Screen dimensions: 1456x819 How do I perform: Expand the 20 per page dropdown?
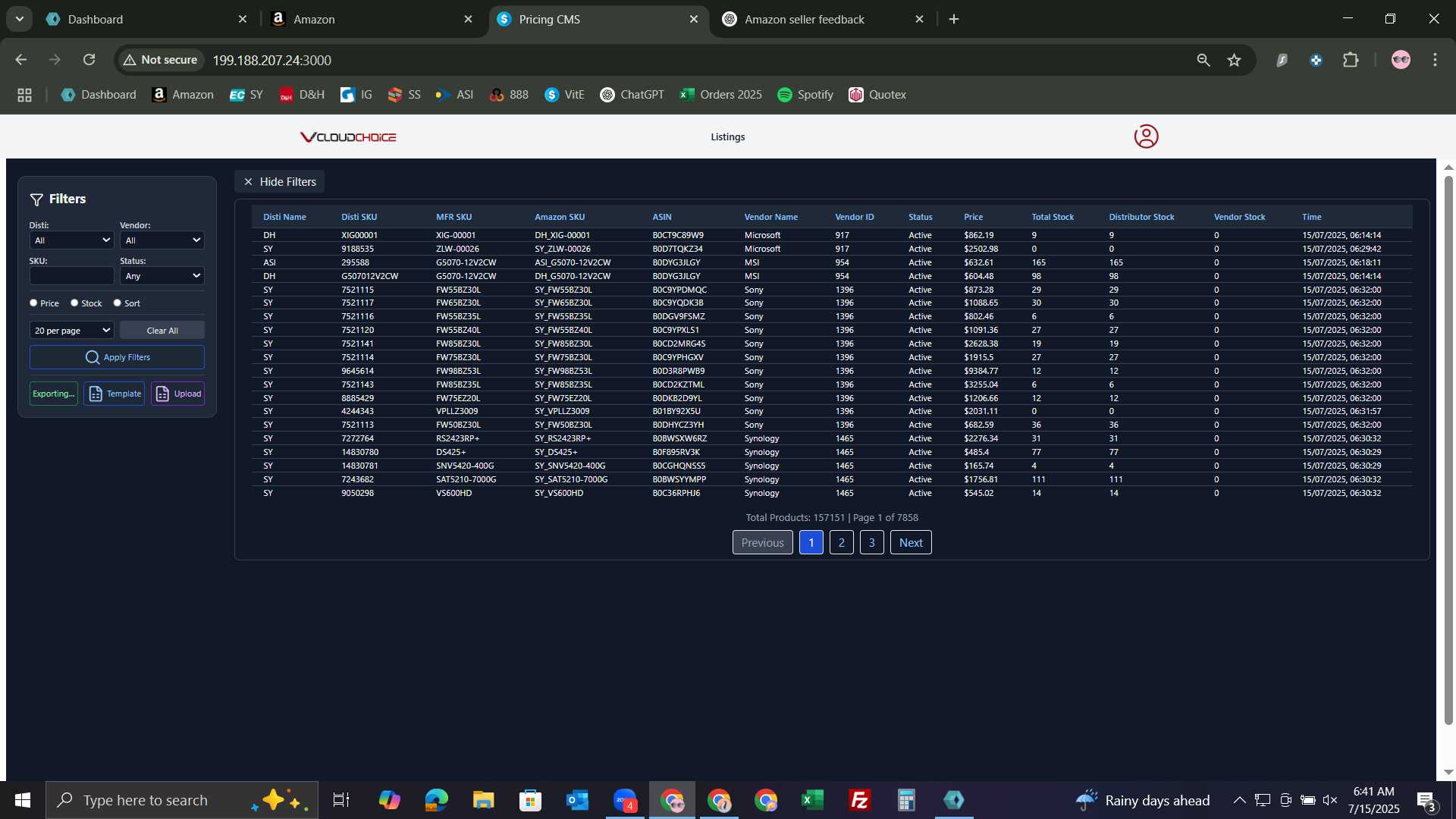(x=71, y=331)
